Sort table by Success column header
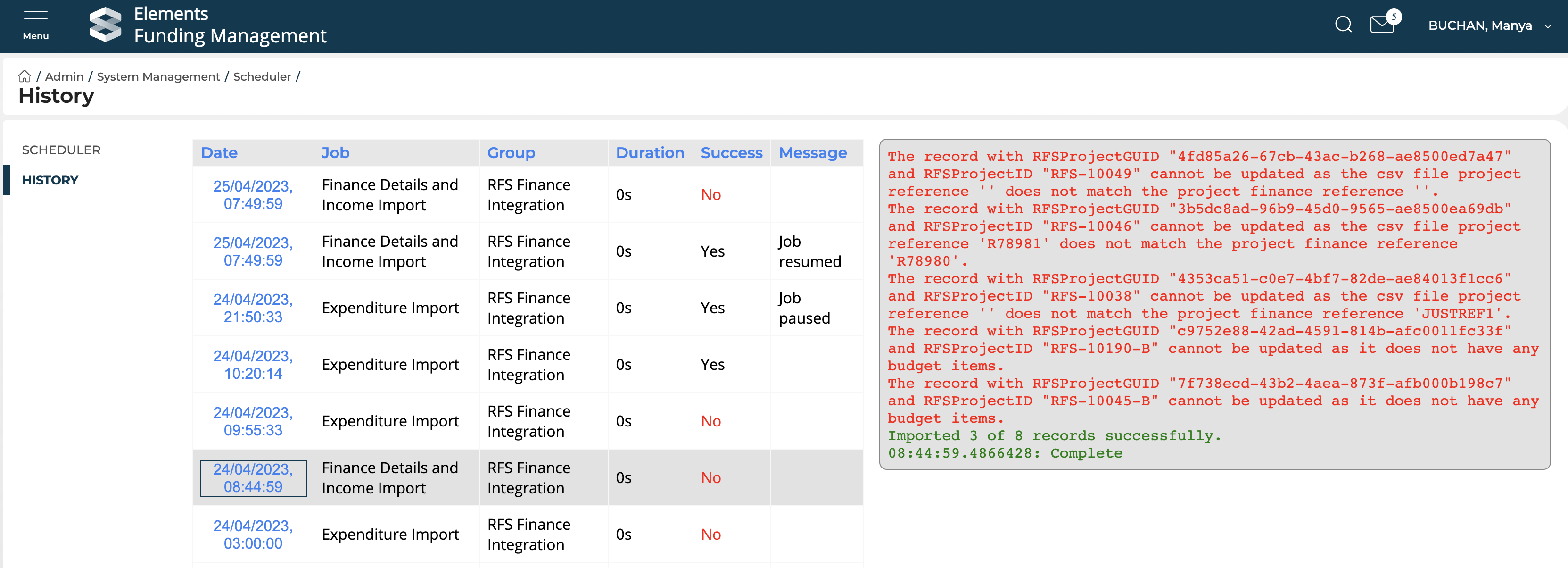Viewport: 1568px width, 568px height. click(x=731, y=153)
